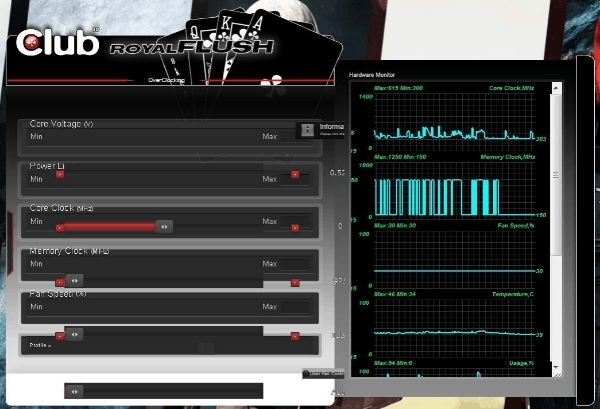The image size is (600, 409).
Task: Click the Core Clock,MHz graph
Action: pyautogui.click(x=454, y=121)
